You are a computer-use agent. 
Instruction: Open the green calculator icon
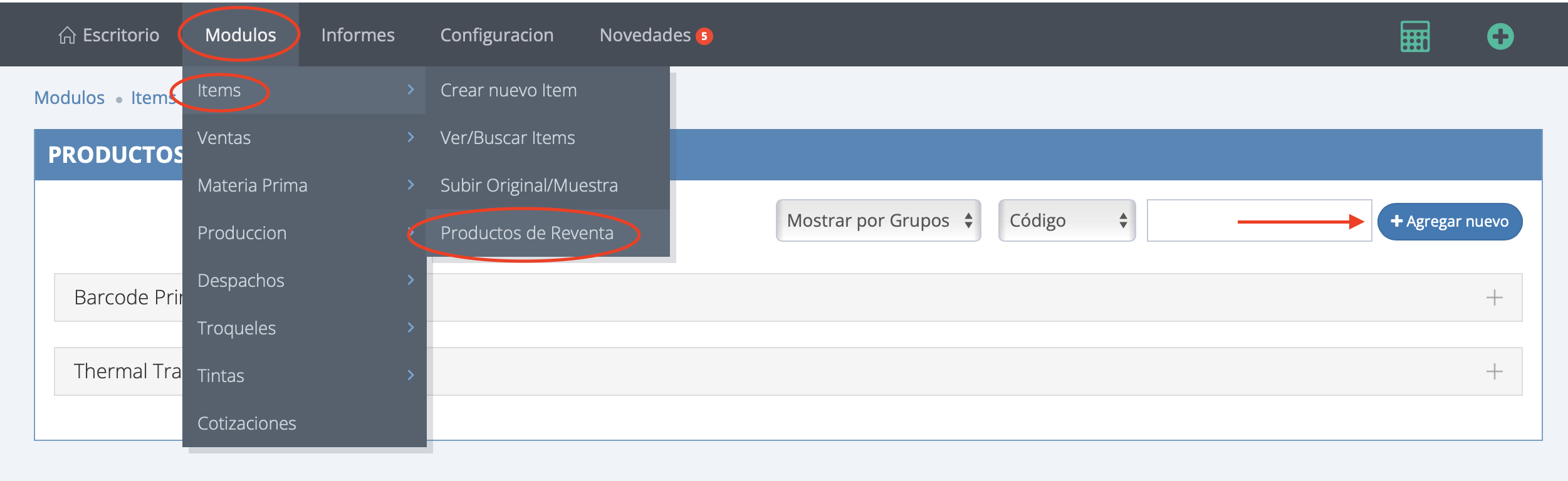[1414, 36]
